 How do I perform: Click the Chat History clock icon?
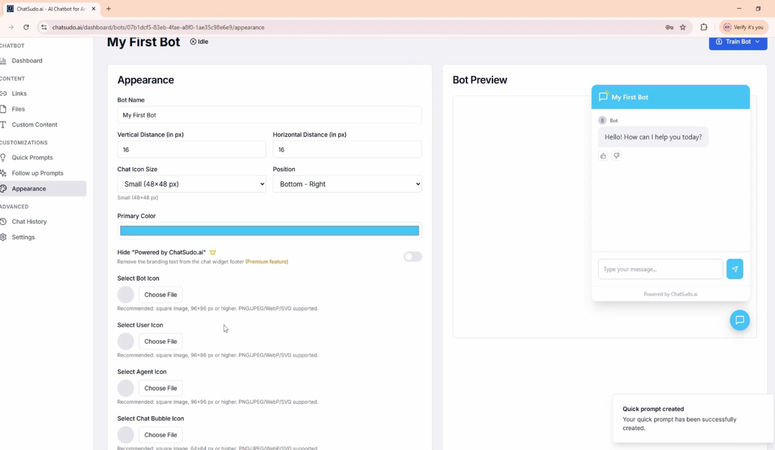pos(3,222)
